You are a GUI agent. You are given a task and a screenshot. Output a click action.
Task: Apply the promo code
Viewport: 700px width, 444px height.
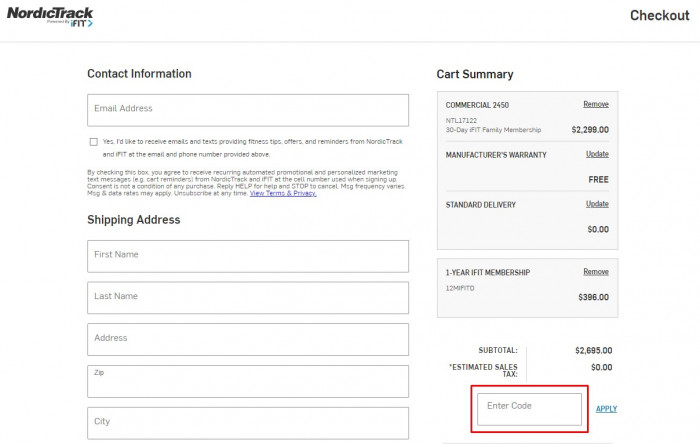tap(606, 409)
